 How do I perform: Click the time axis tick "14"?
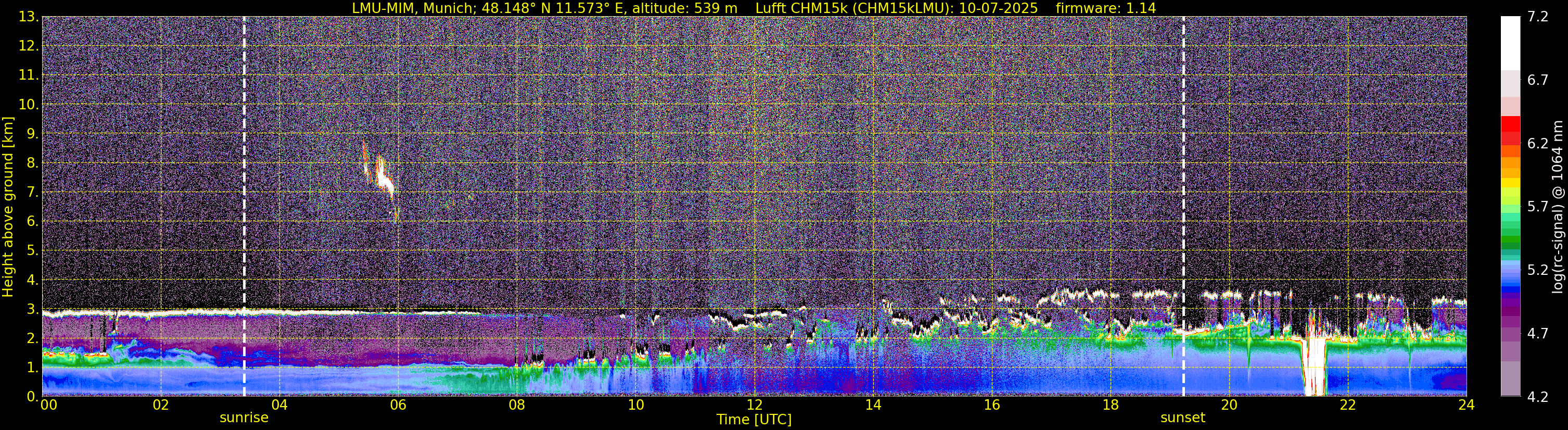[x=873, y=405]
